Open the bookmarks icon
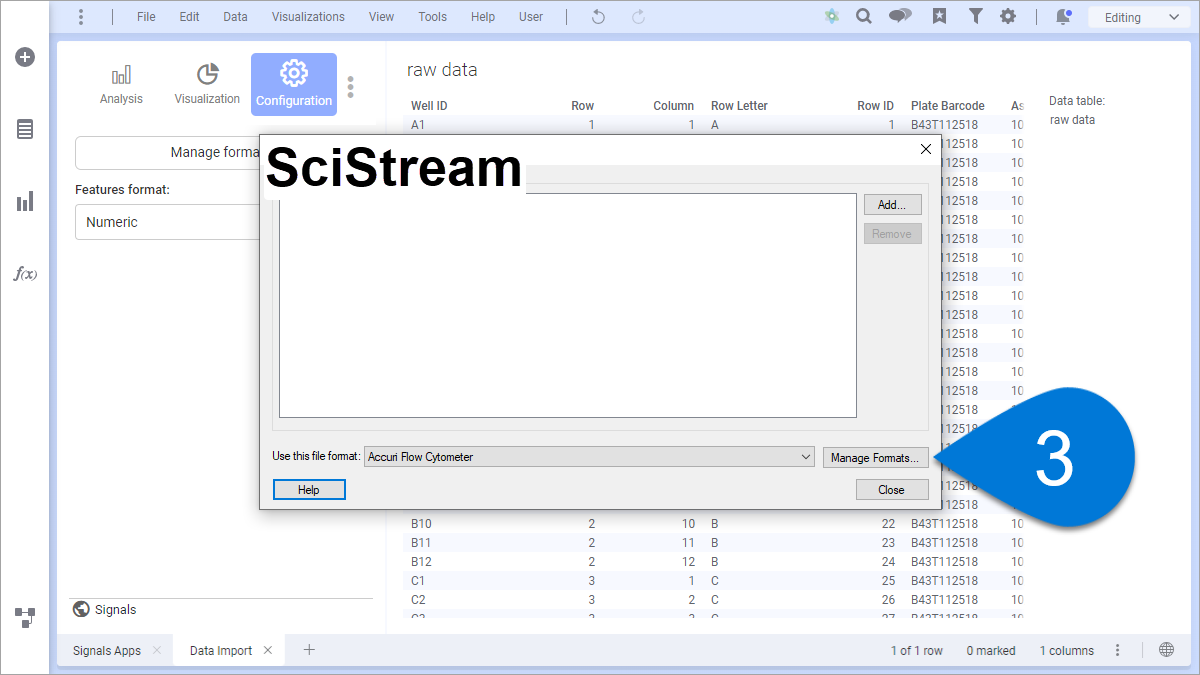The image size is (1200, 675). (939, 17)
